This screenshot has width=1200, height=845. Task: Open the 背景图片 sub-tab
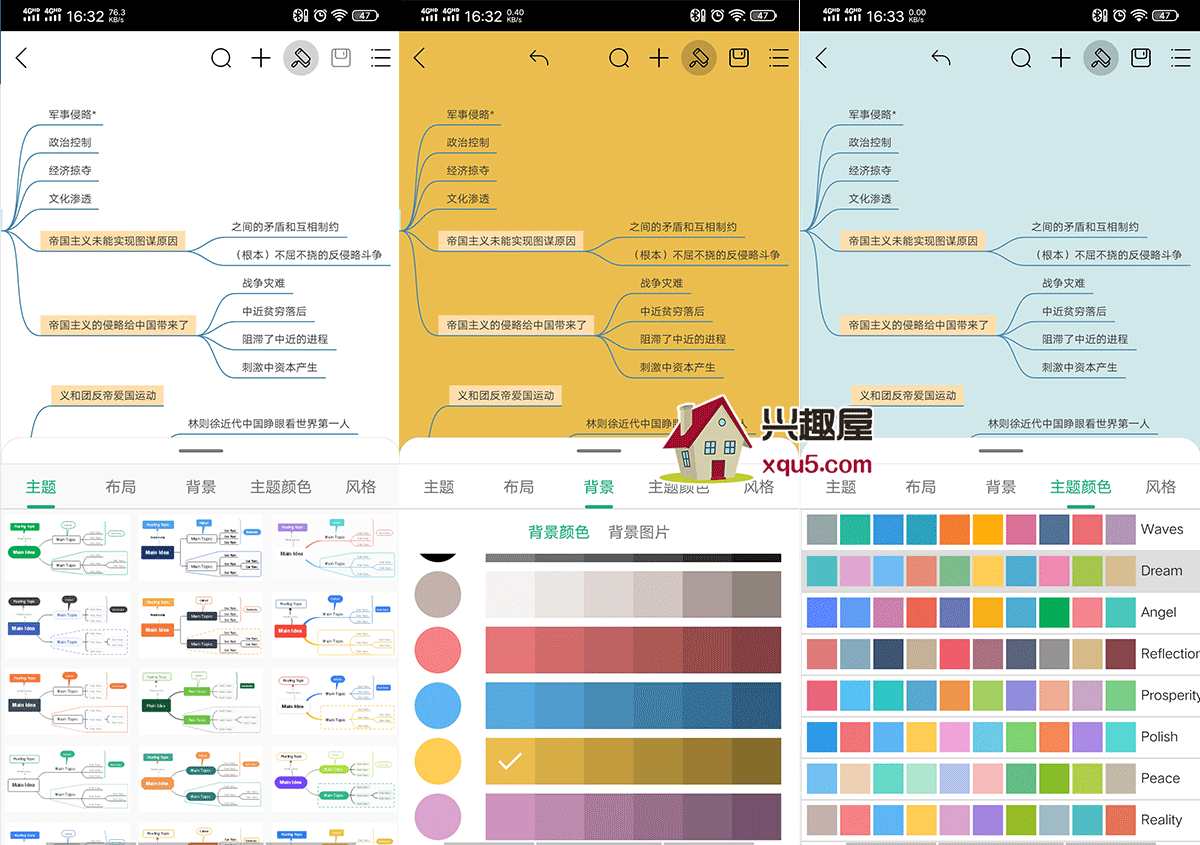(x=639, y=532)
